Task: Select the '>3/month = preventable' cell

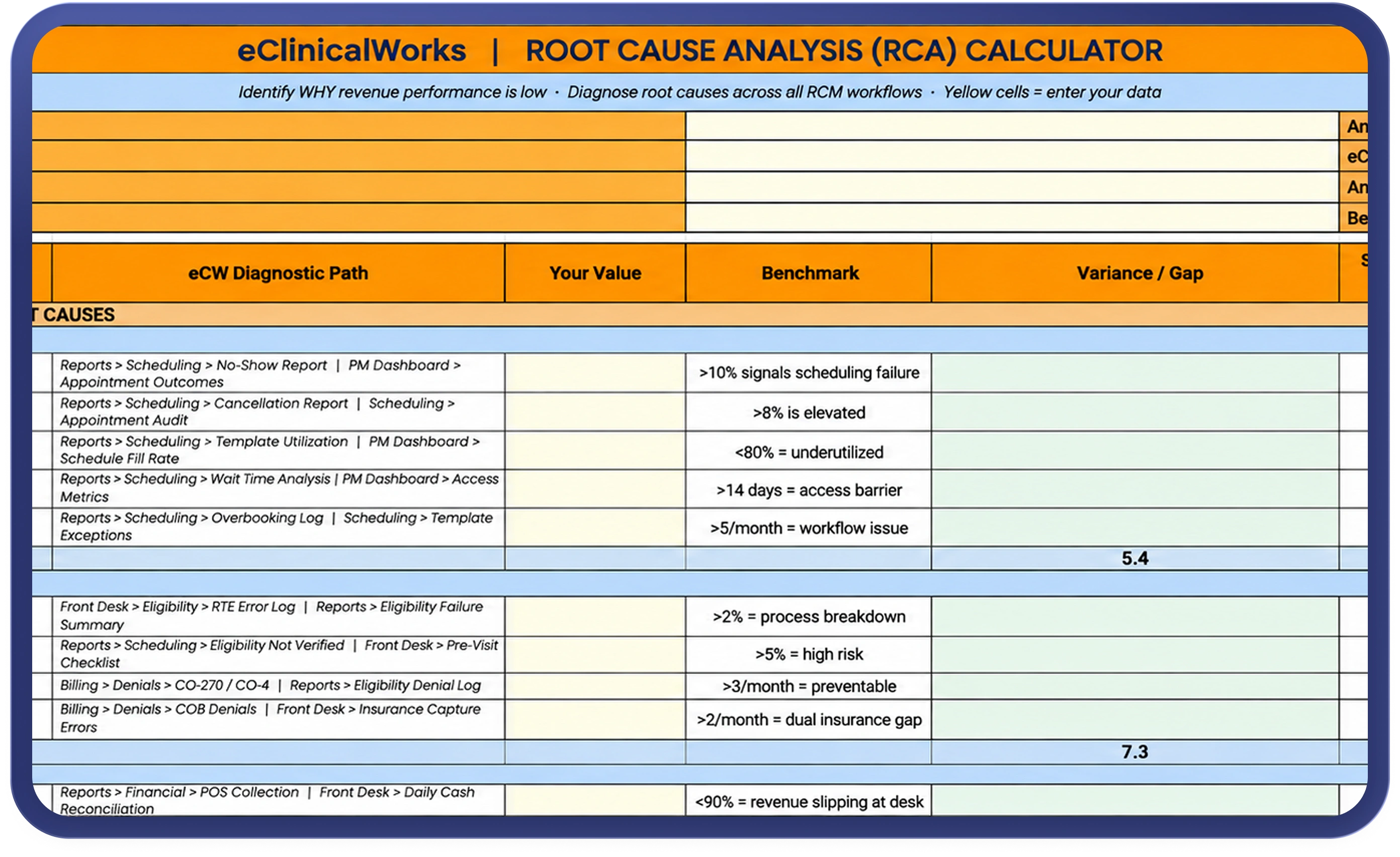Action: (809, 686)
